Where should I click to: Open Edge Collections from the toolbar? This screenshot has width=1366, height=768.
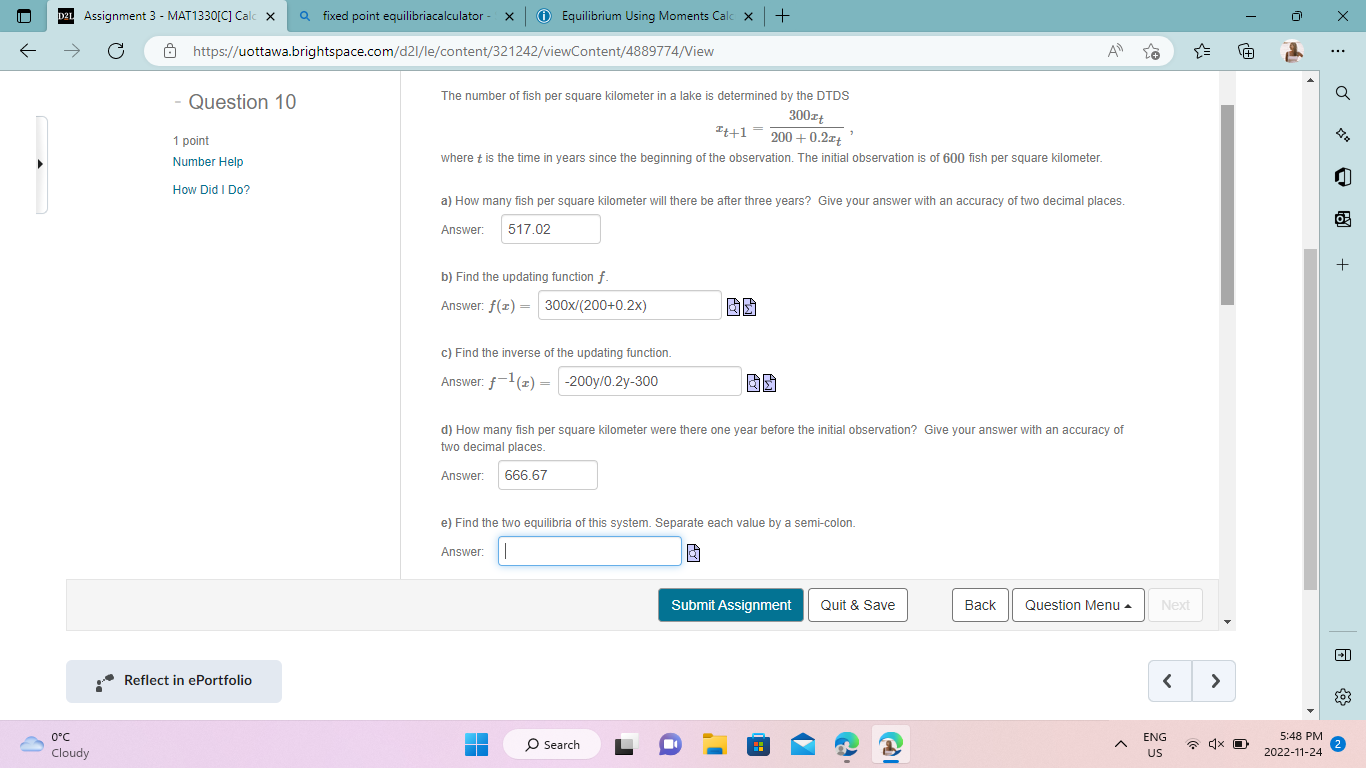(x=1245, y=49)
